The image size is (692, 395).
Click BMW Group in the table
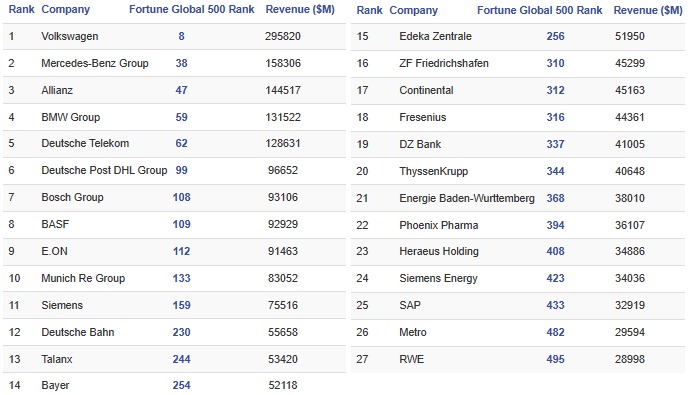(71, 117)
